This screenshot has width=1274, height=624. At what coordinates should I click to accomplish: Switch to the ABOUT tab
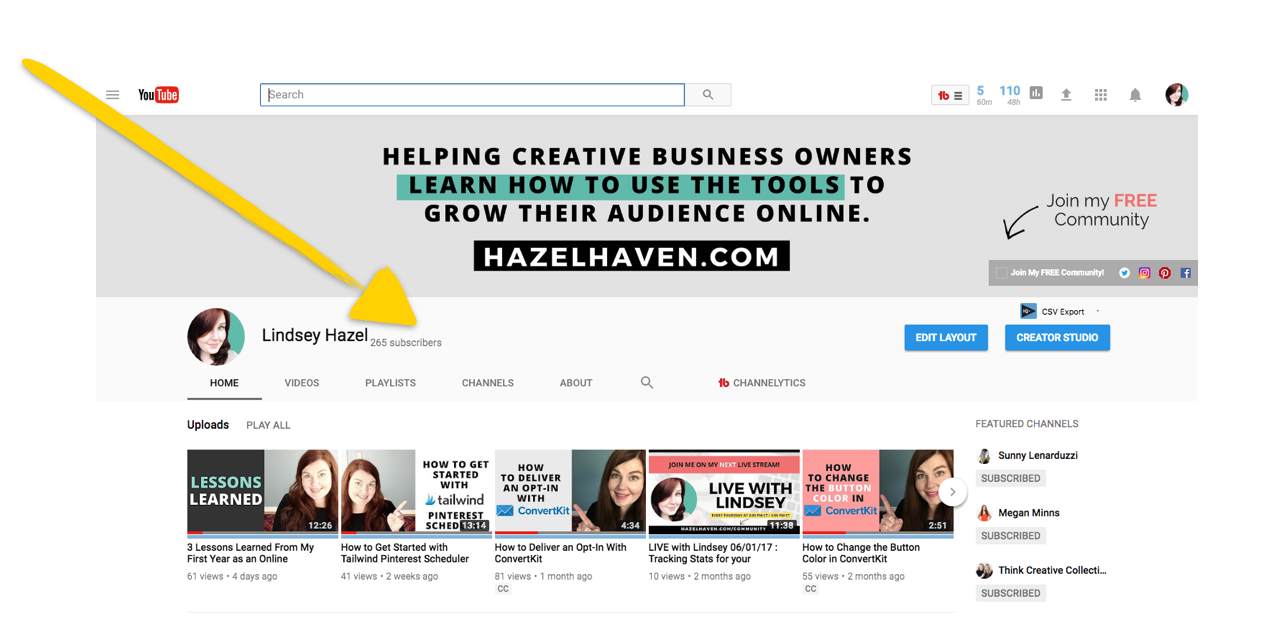point(576,383)
